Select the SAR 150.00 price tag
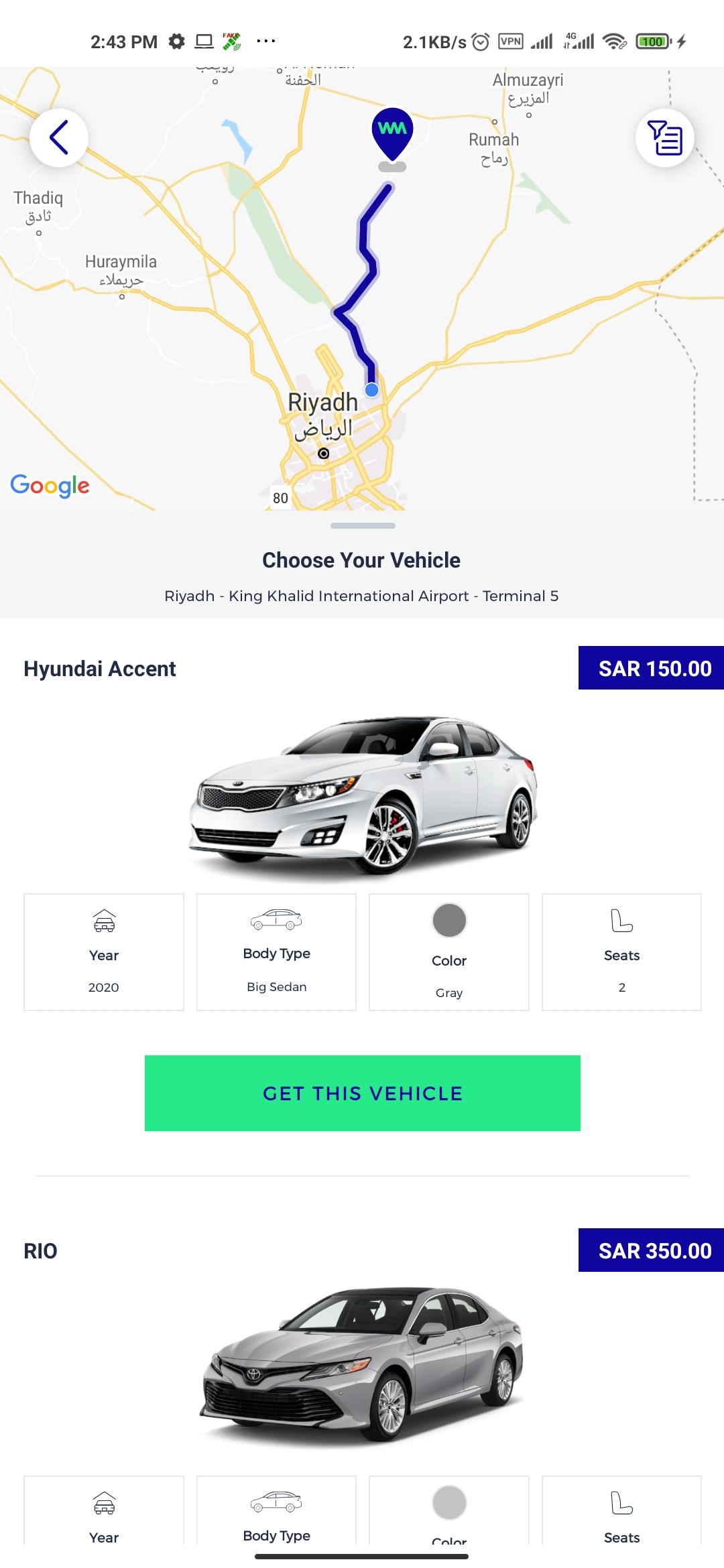 (x=651, y=668)
